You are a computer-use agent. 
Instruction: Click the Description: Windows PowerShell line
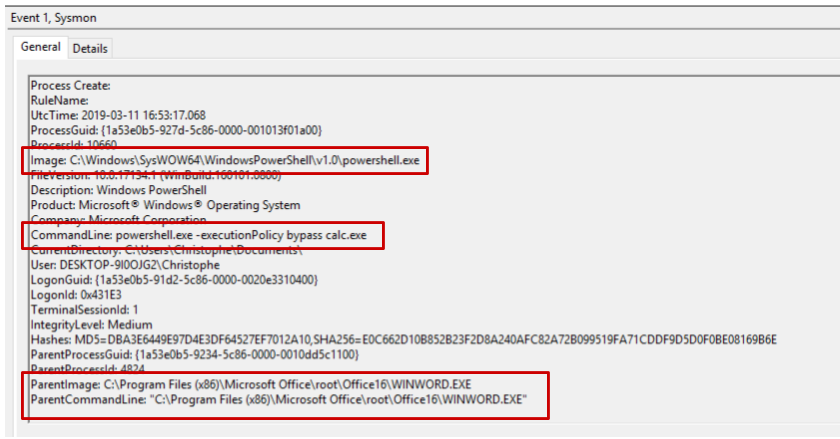pos(118,190)
